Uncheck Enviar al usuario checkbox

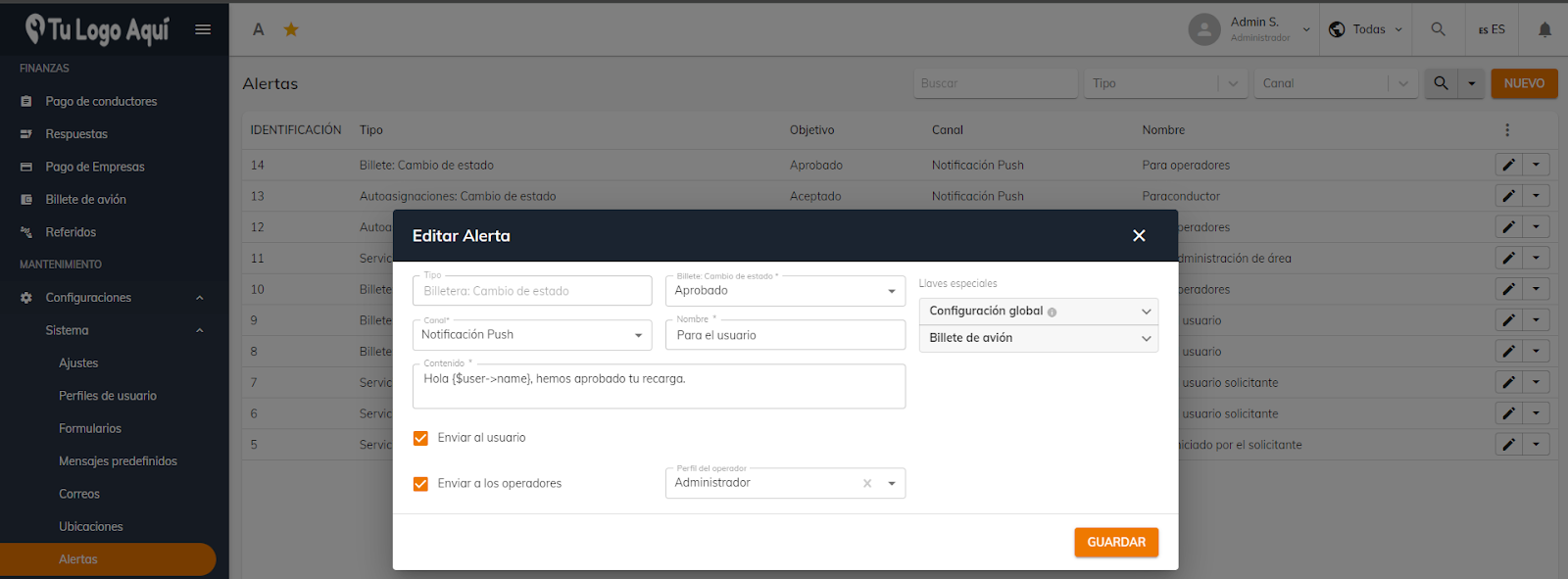420,438
